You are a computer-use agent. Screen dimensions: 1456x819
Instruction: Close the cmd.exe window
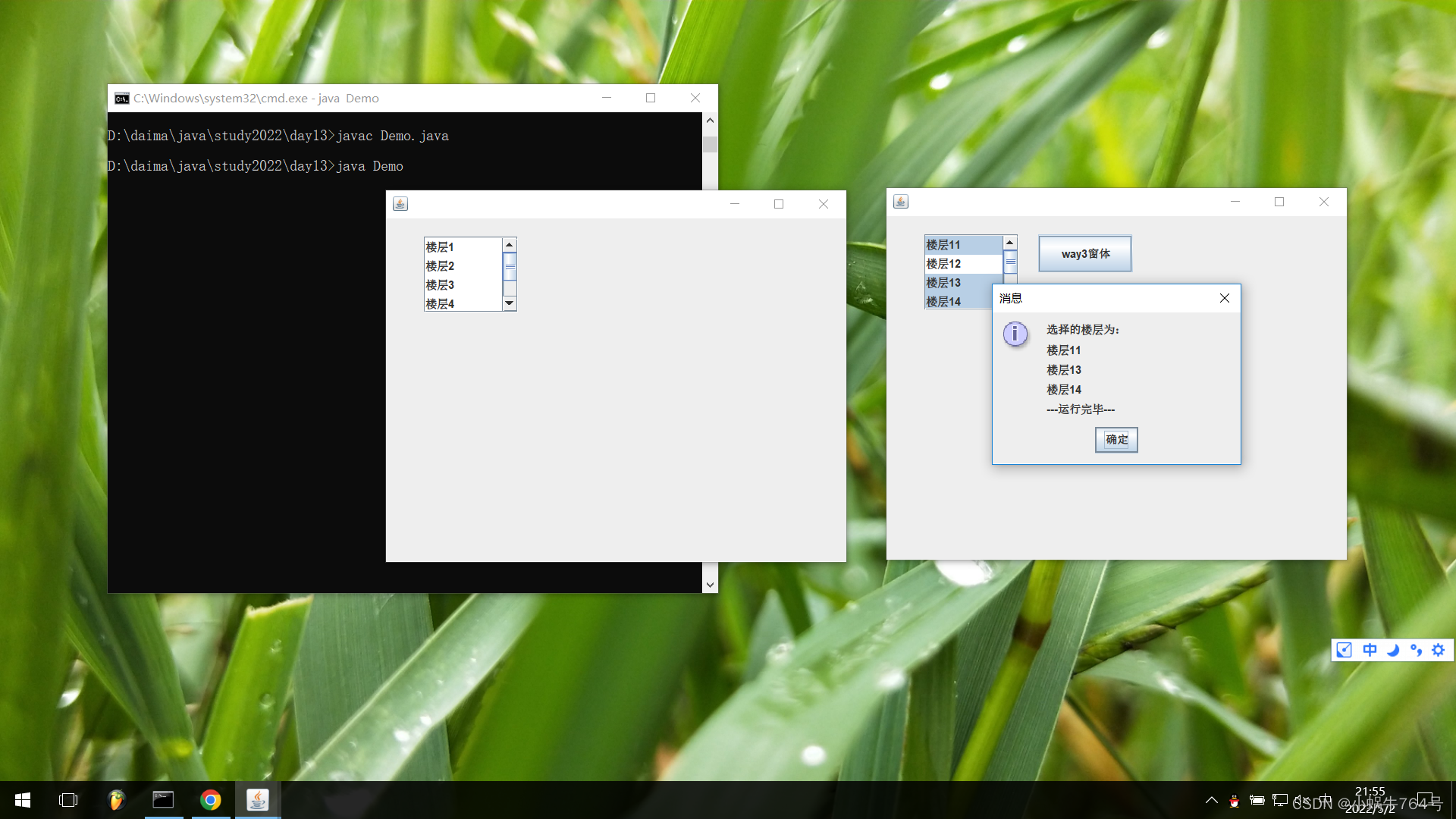[695, 98]
